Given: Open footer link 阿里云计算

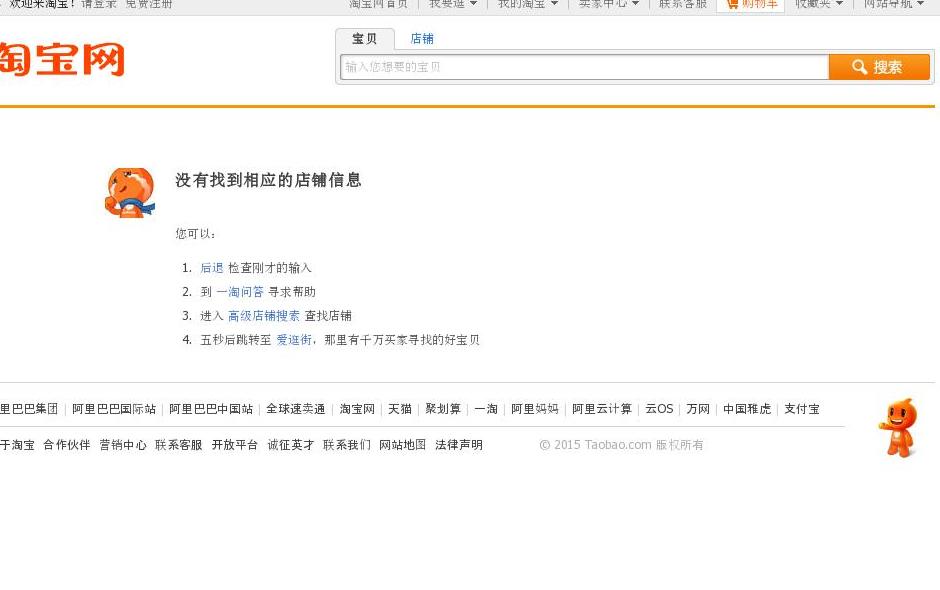Looking at the screenshot, I should [602, 409].
